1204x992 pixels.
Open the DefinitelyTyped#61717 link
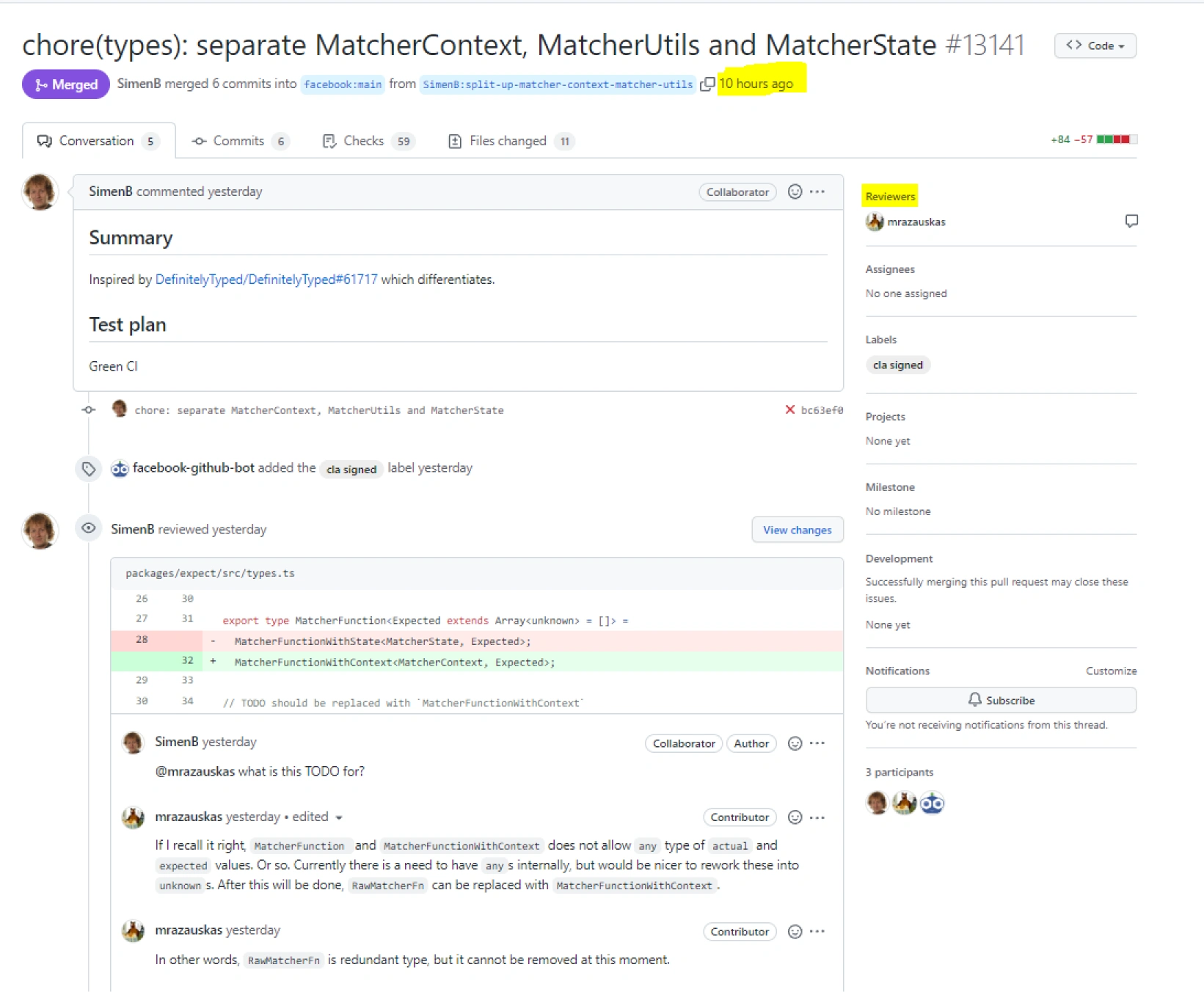point(266,280)
